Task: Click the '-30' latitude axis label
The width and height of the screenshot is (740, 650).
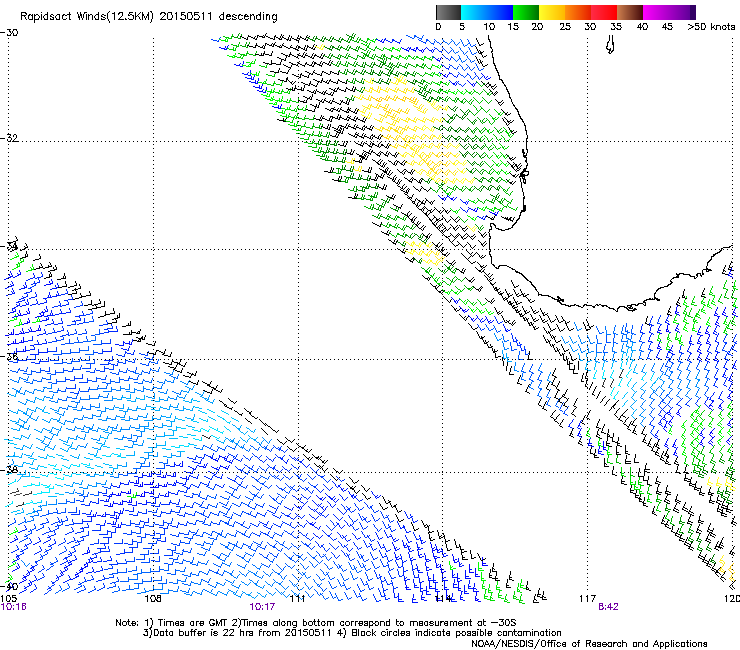Action: tap(9, 33)
